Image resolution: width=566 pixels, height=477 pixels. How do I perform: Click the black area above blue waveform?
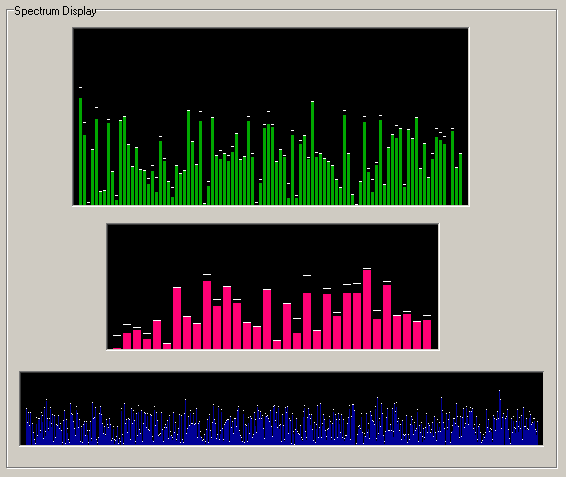(x=282, y=381)
